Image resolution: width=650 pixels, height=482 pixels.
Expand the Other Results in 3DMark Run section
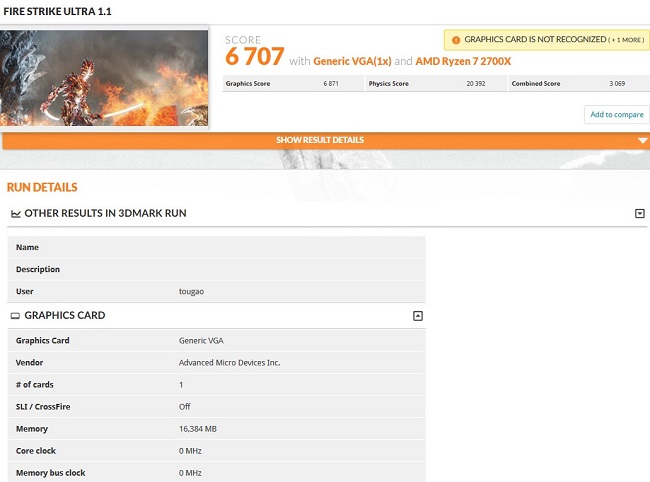640,213
